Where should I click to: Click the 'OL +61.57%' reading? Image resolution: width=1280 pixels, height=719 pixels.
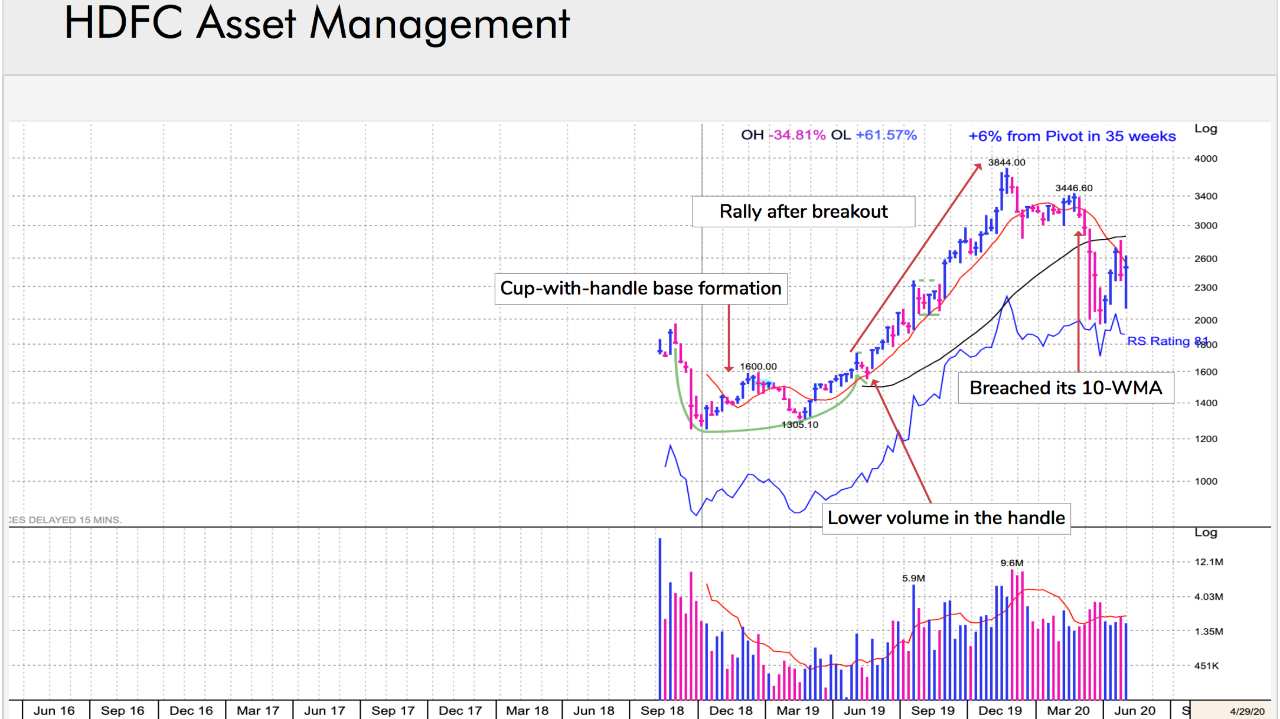pos(874,135)
